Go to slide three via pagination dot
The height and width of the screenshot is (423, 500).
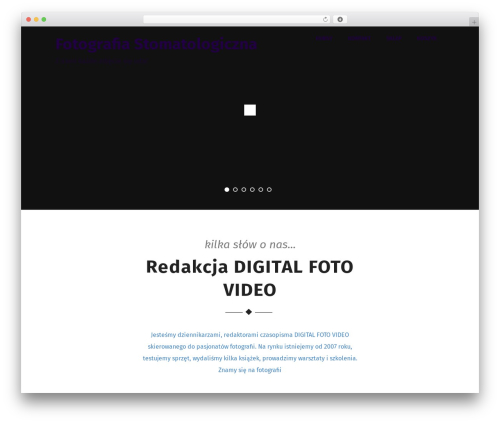pos(244,189)
